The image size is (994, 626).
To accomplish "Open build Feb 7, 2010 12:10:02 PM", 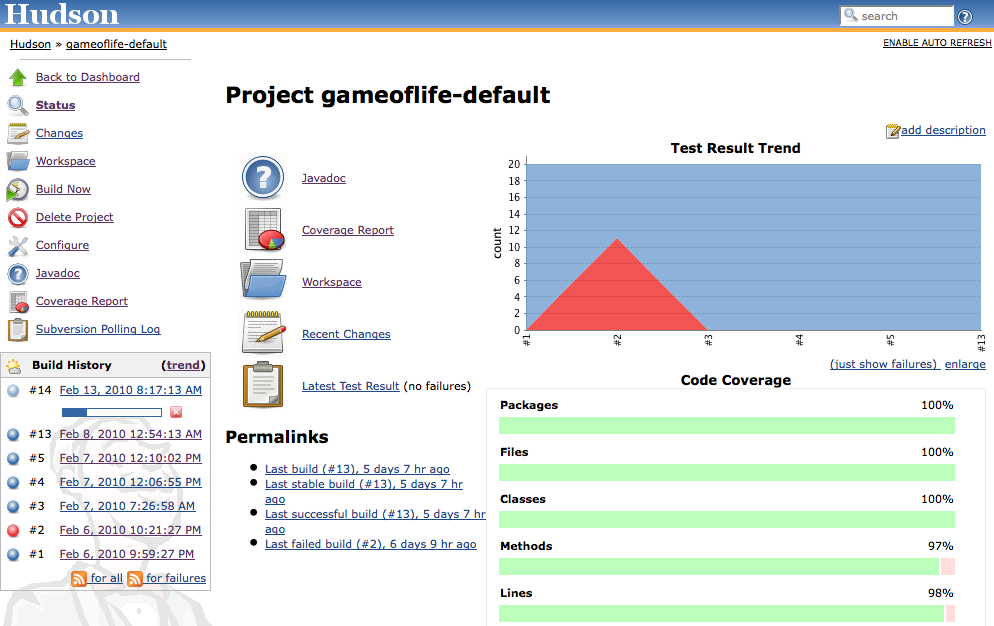I will pyautogui.click(x=130, y=457).
